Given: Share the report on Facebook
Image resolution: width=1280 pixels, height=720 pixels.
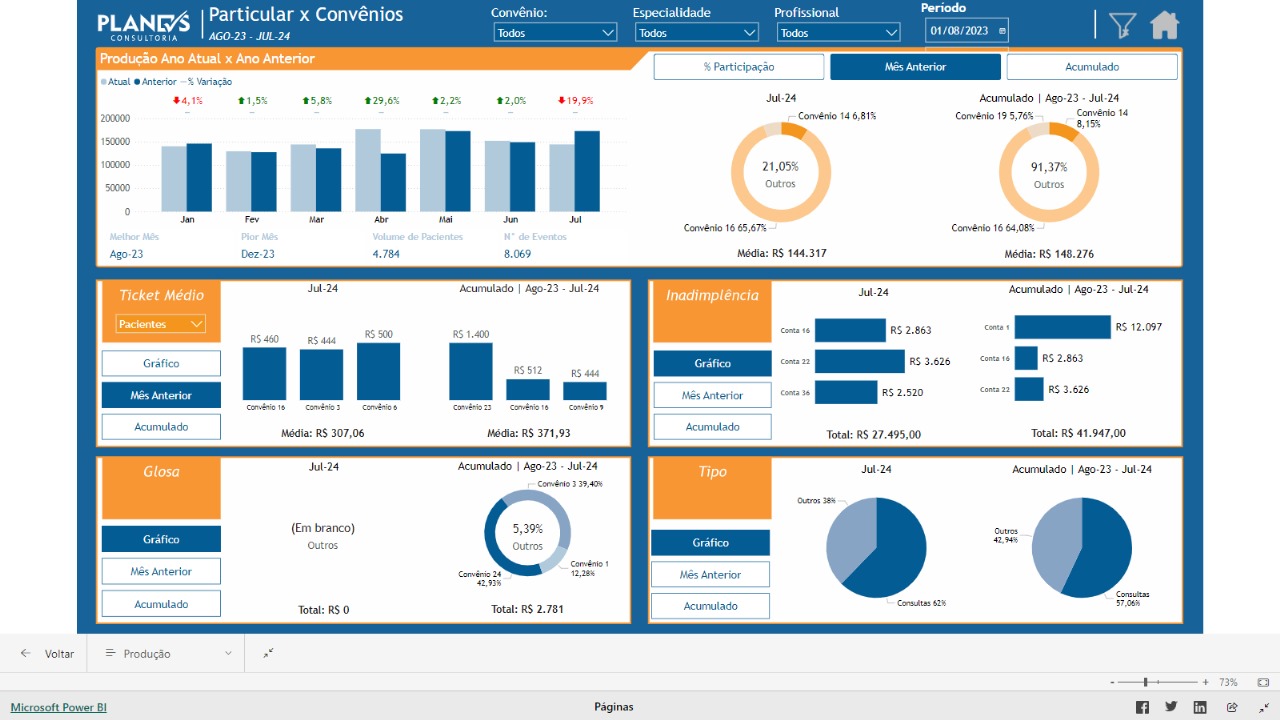Looking at the screenshot, I should click(1142, 707).
